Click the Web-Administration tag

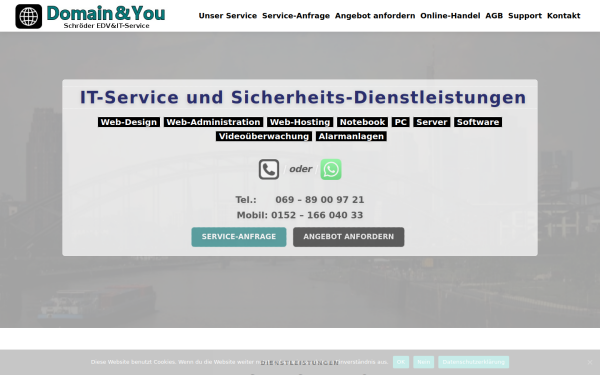(x=214, y=122)
